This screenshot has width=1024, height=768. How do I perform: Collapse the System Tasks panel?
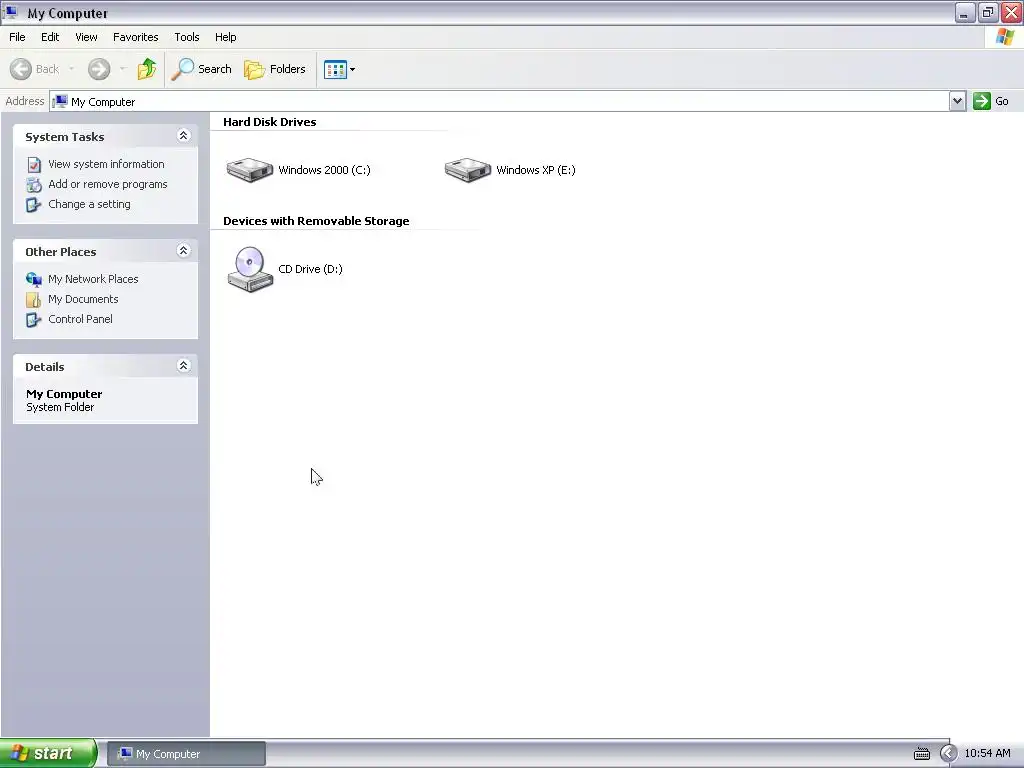[x=184, y=136]
